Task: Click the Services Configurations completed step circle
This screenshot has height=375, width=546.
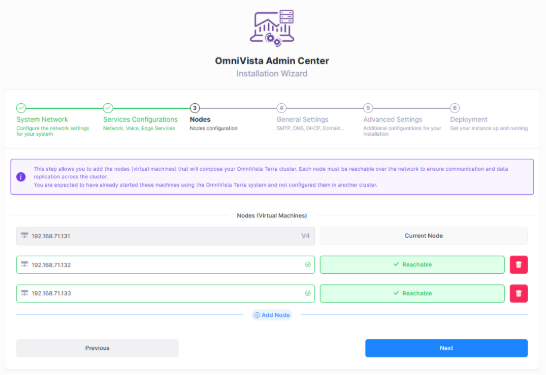Action: 108,108
